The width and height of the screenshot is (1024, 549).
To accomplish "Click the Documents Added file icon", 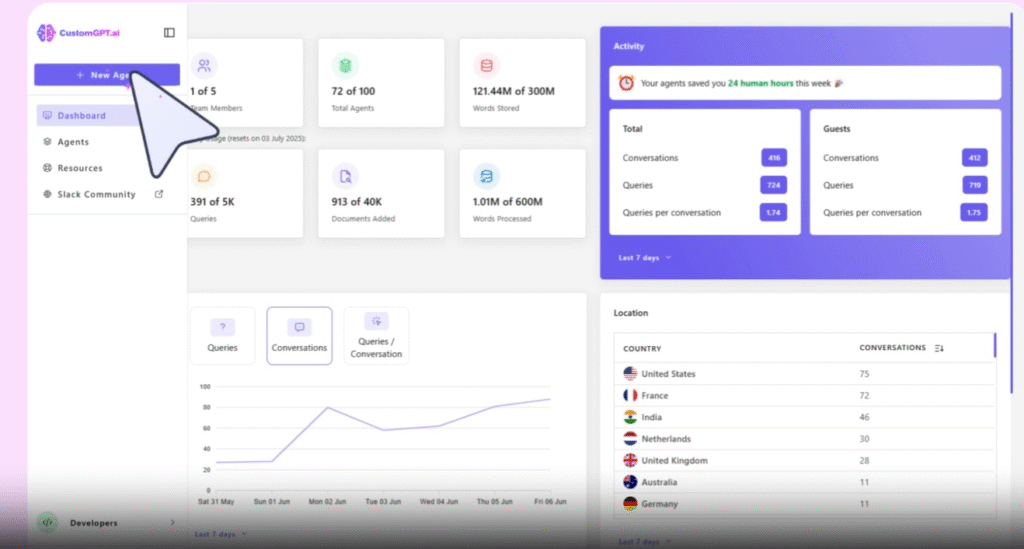I will 345,176.
